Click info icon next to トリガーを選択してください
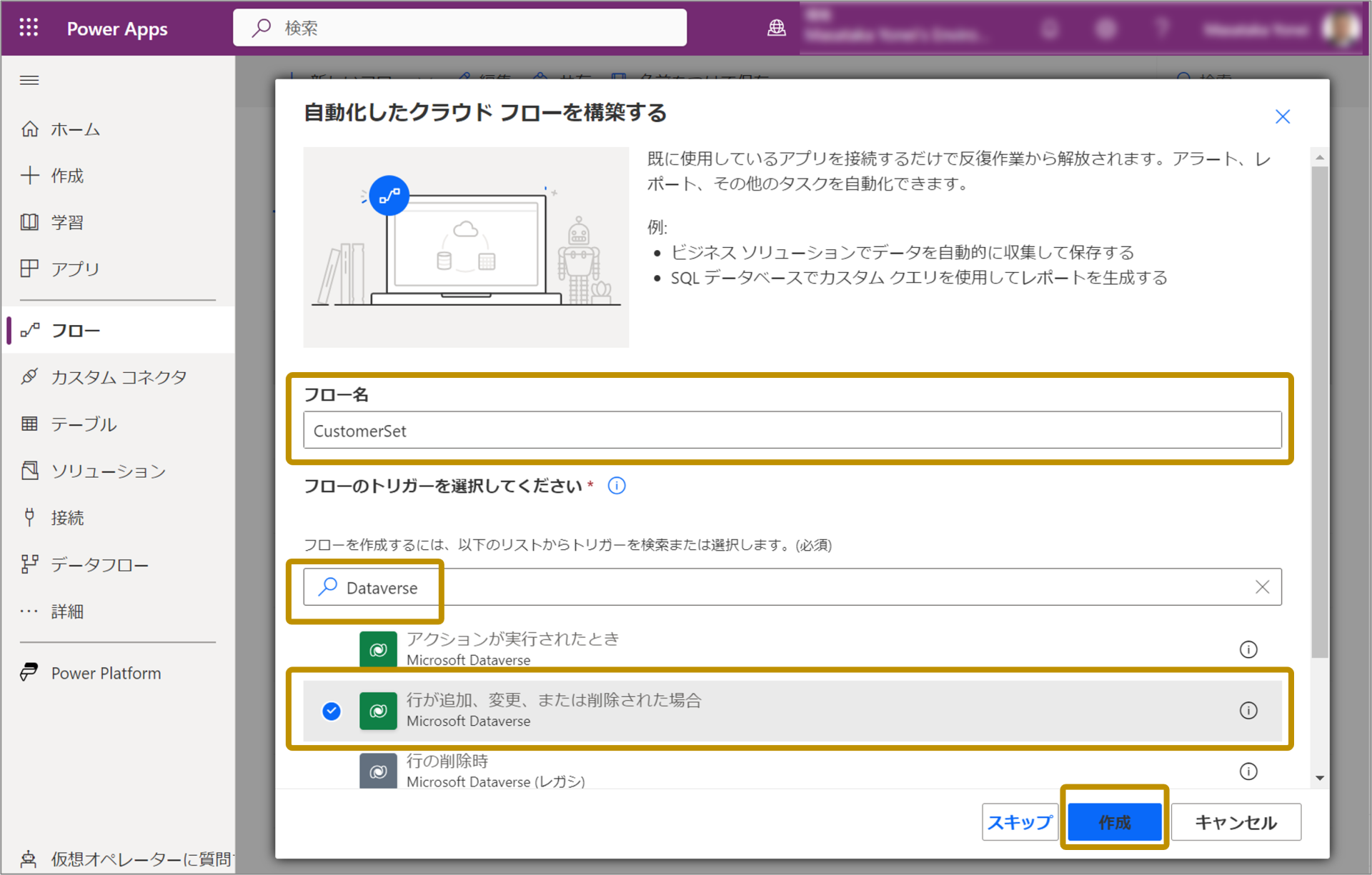 pos(617,486)
